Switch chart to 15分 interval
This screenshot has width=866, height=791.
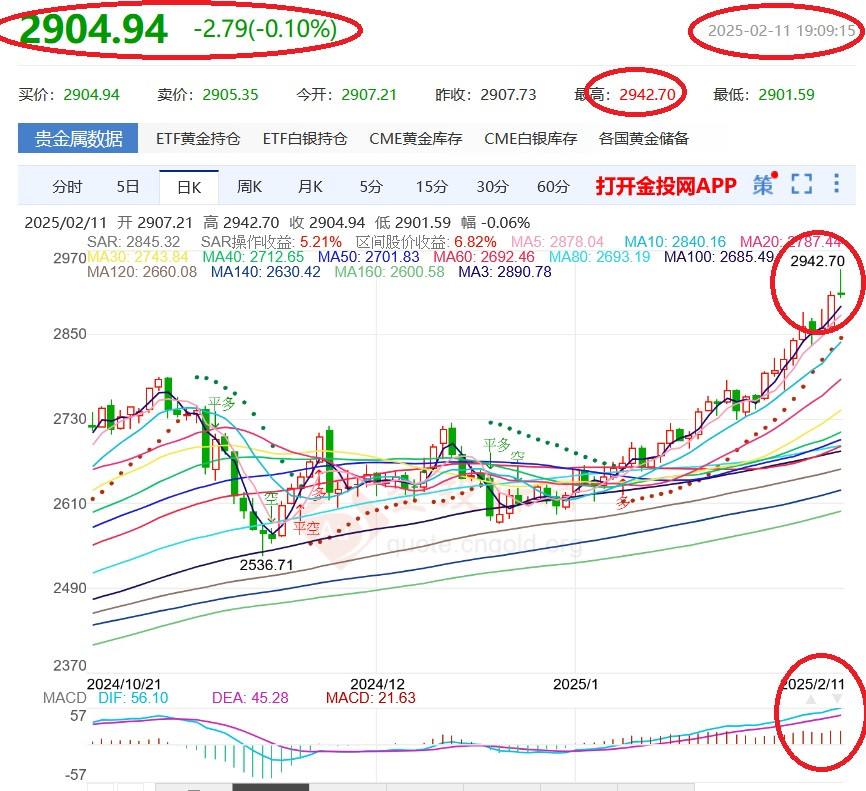point(431,187)
